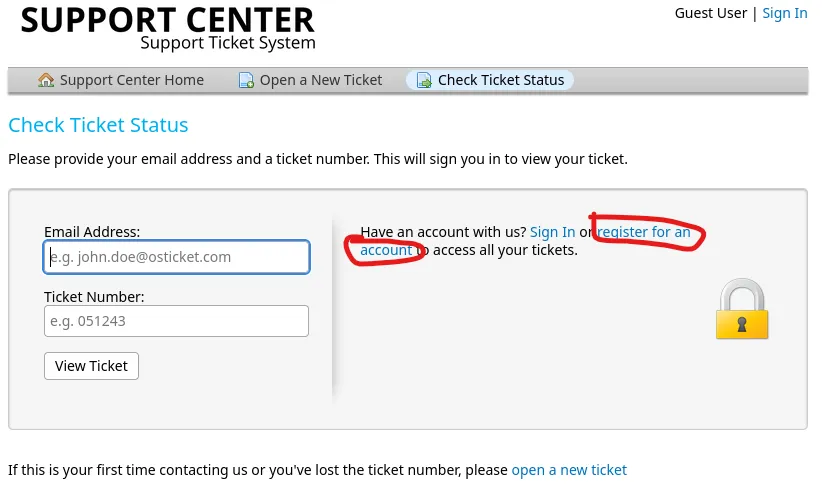Click the 'Email Address:' field label
The height and width of the screenshot is (491, 822).
point(92,232)
